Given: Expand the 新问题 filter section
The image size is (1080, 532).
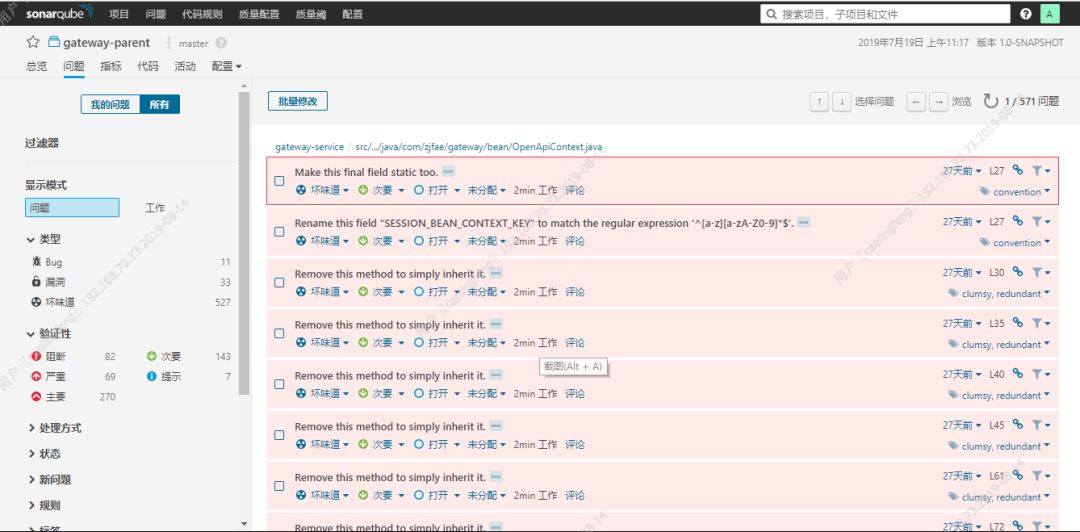Looking at the screenshot, I should pos(50,480).
